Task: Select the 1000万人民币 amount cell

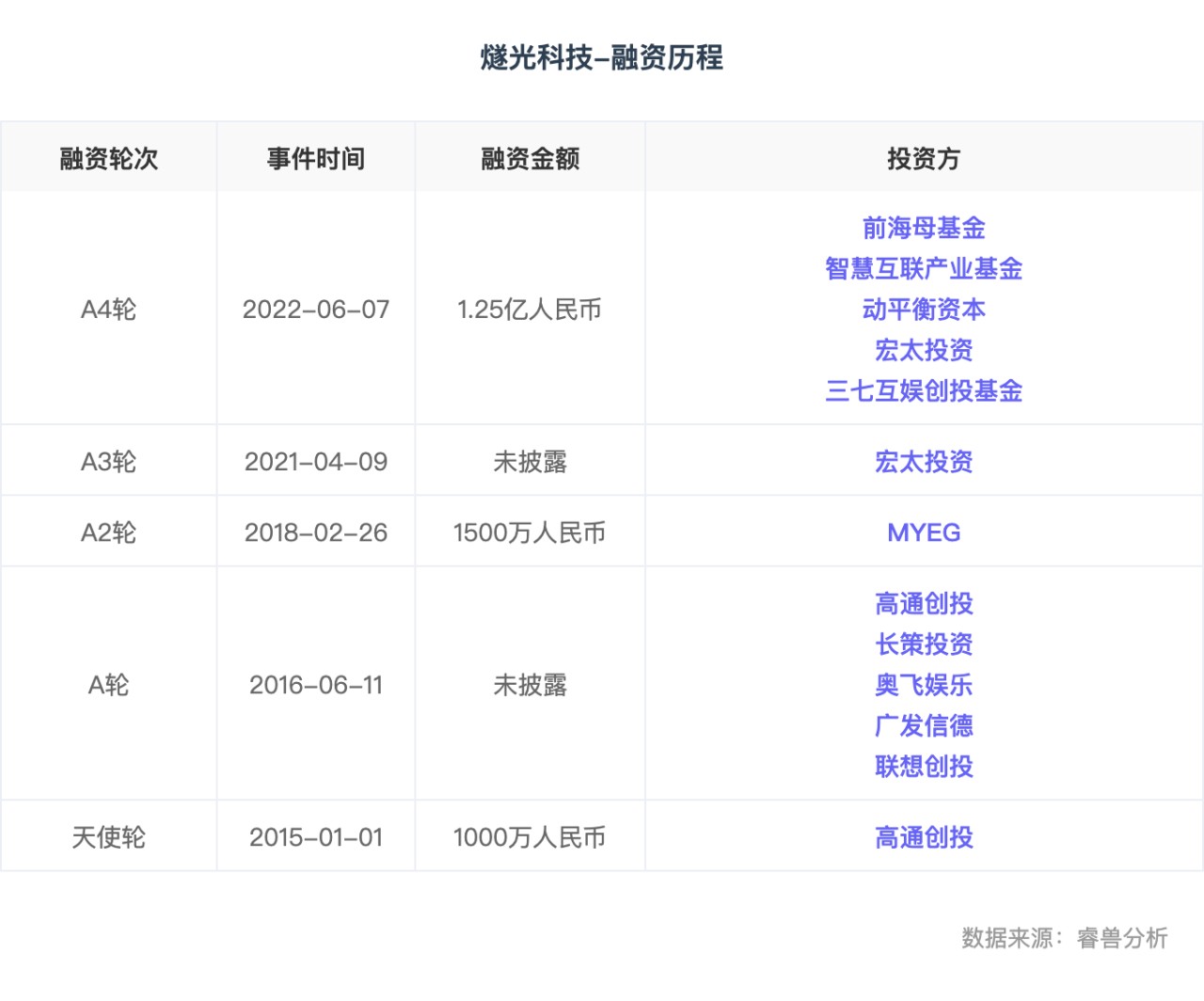Action: (x=530, y=837)
